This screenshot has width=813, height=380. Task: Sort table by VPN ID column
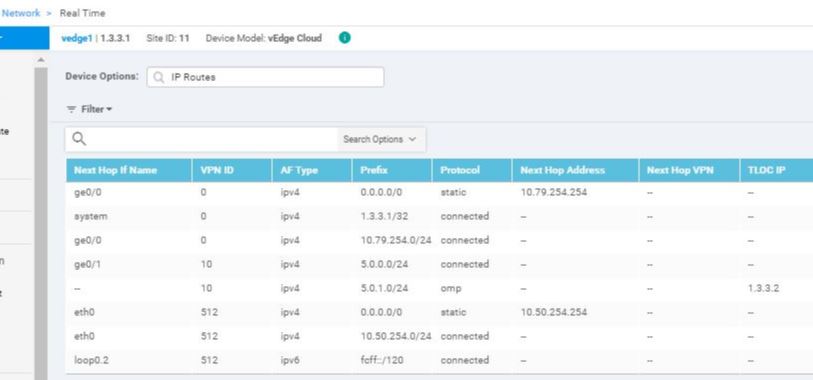(232, 170)
